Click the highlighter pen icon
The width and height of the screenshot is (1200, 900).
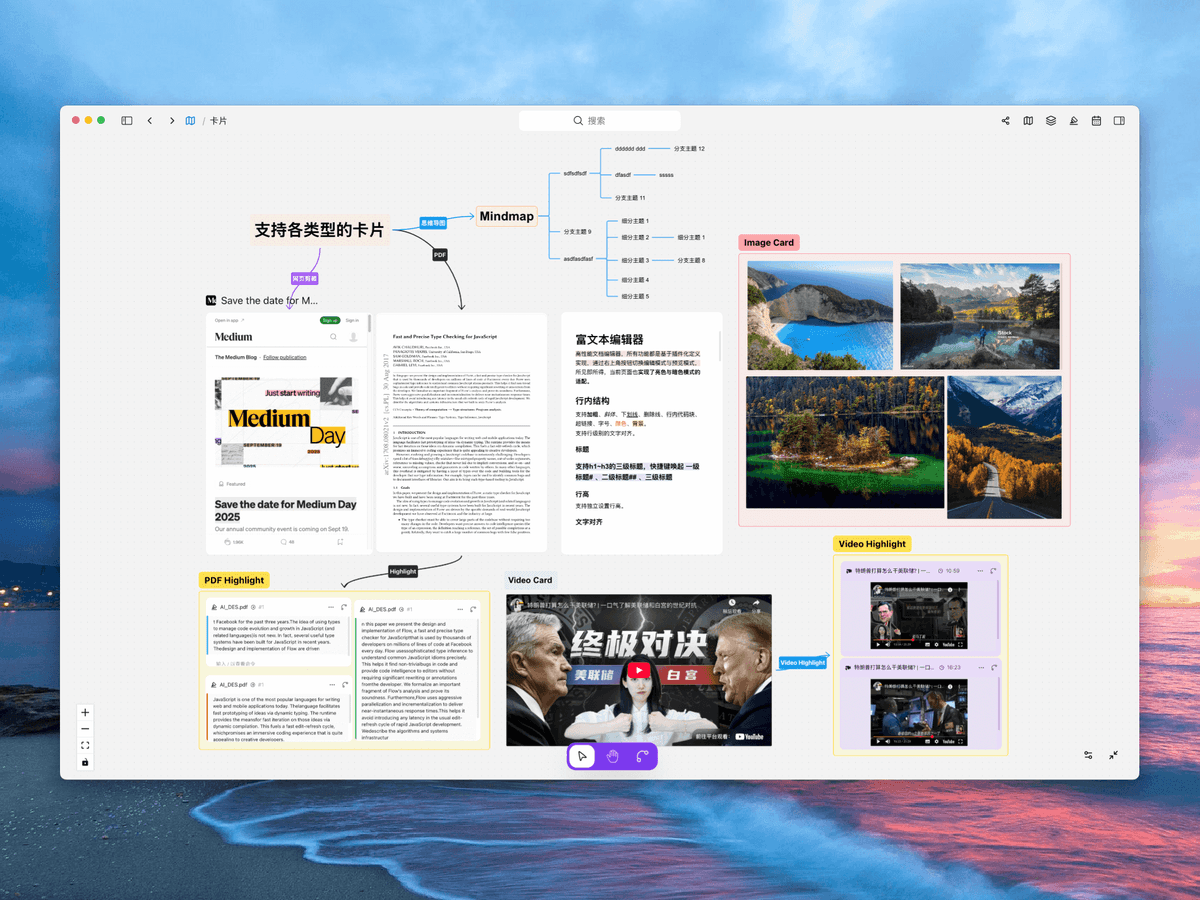coord(1073,120)
